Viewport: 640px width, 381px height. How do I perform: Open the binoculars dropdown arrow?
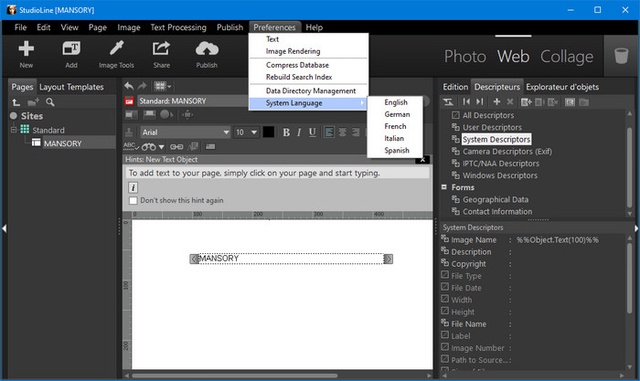click(162, 147)
